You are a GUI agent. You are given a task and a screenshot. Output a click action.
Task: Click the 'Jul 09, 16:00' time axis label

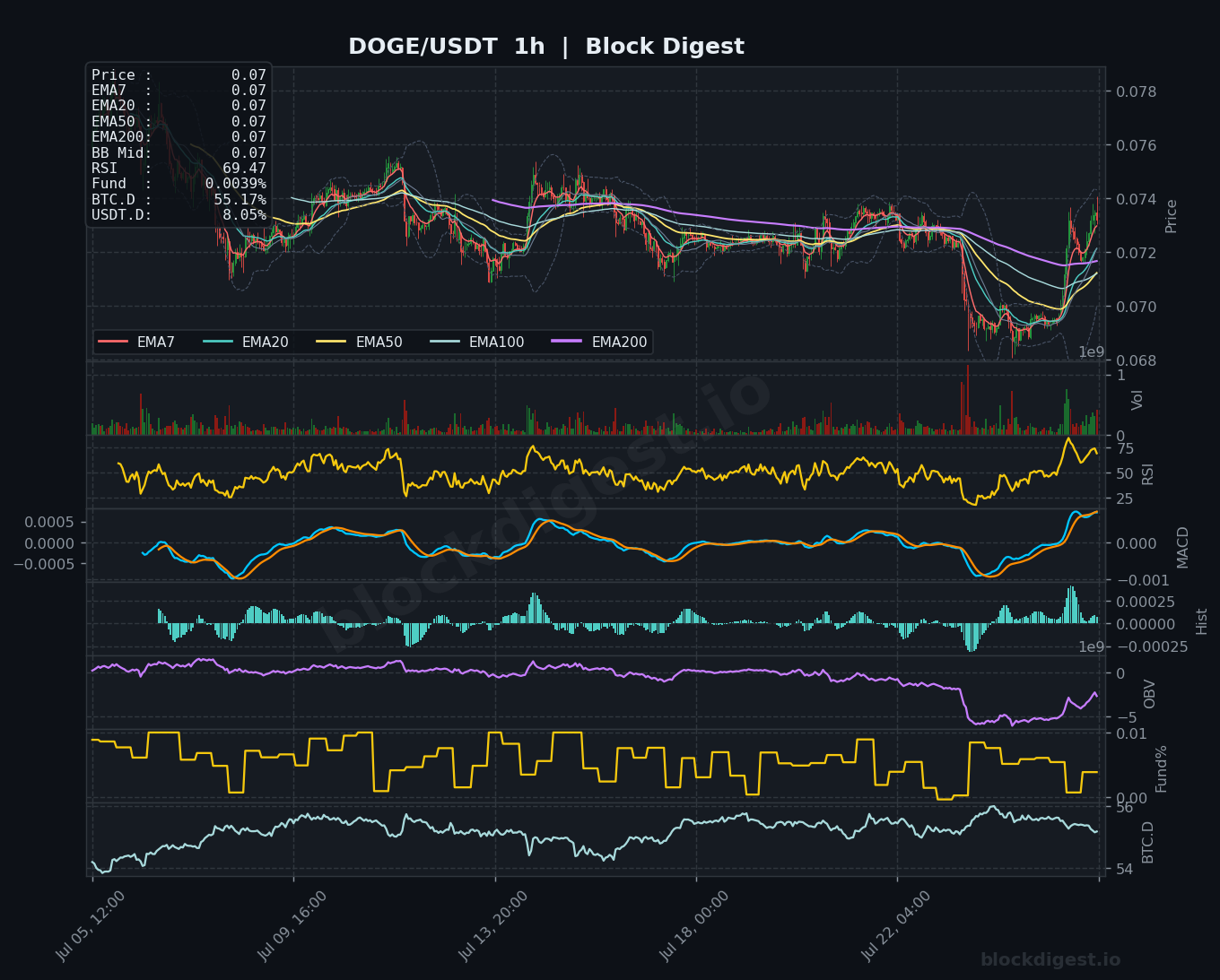(292, 926)
